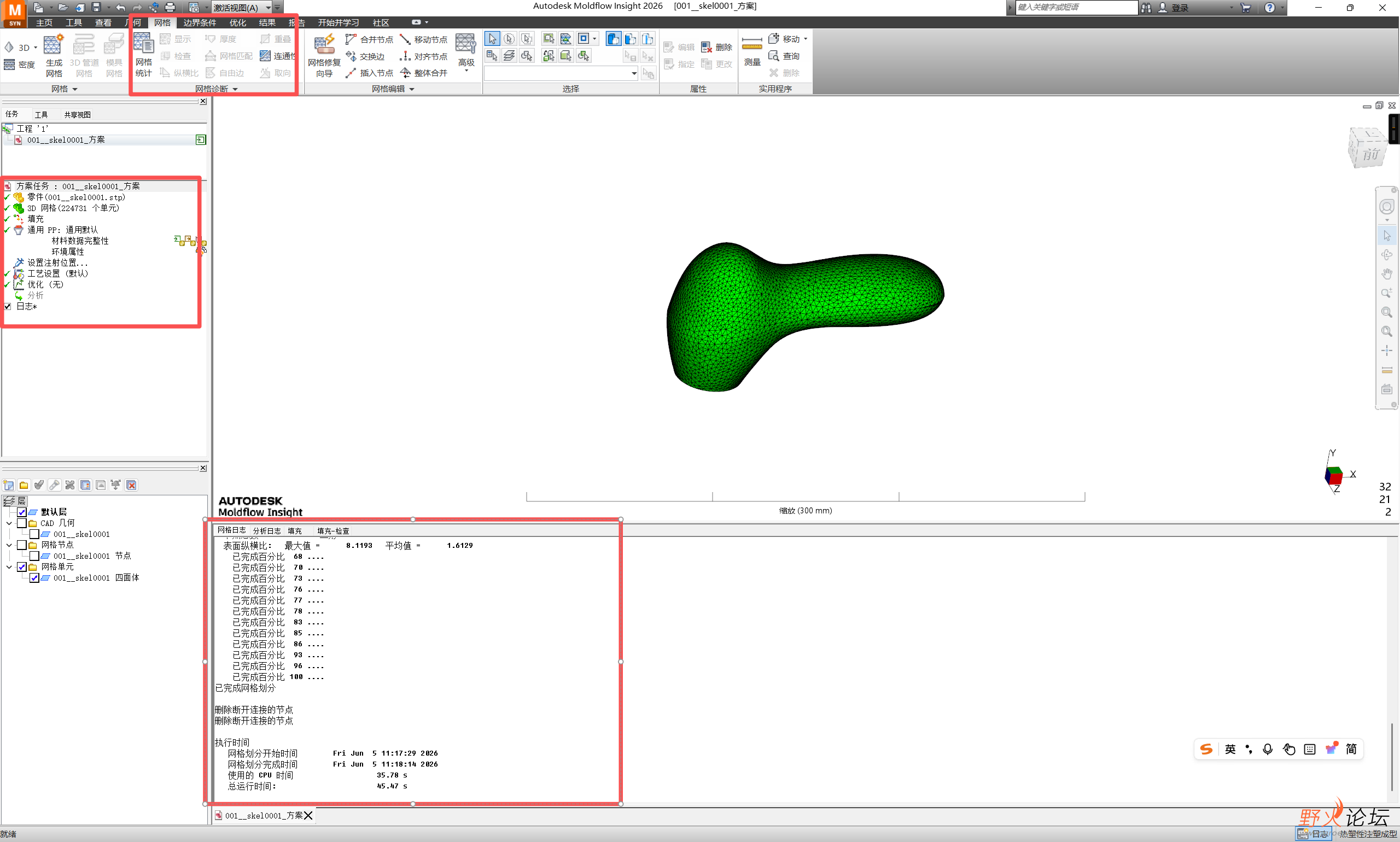Click the orange Sogou S logo icon
1400x842 pixels.
(x=1206, y=750)
